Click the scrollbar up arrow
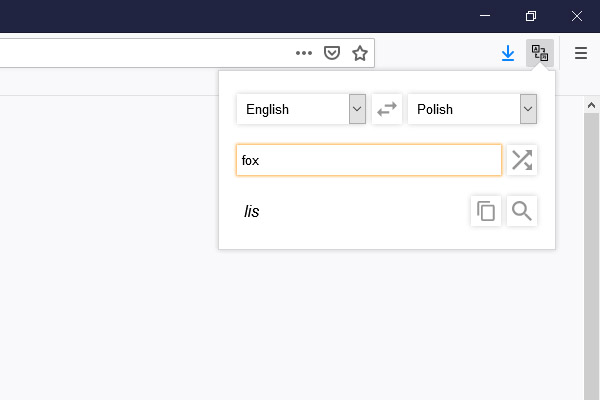This screenshot has height=400, width=600. [x=591, y=105]
